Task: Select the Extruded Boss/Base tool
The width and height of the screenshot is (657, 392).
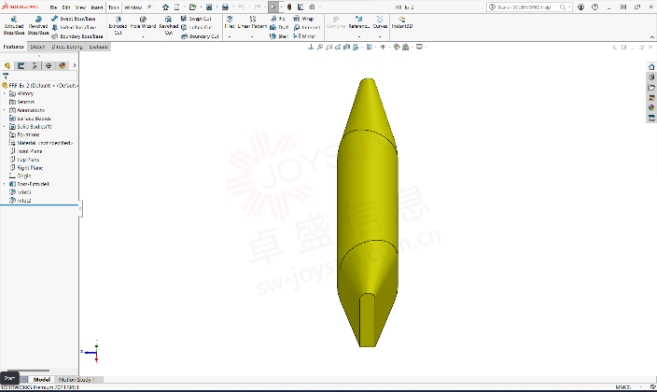Action: pos(14,26)
